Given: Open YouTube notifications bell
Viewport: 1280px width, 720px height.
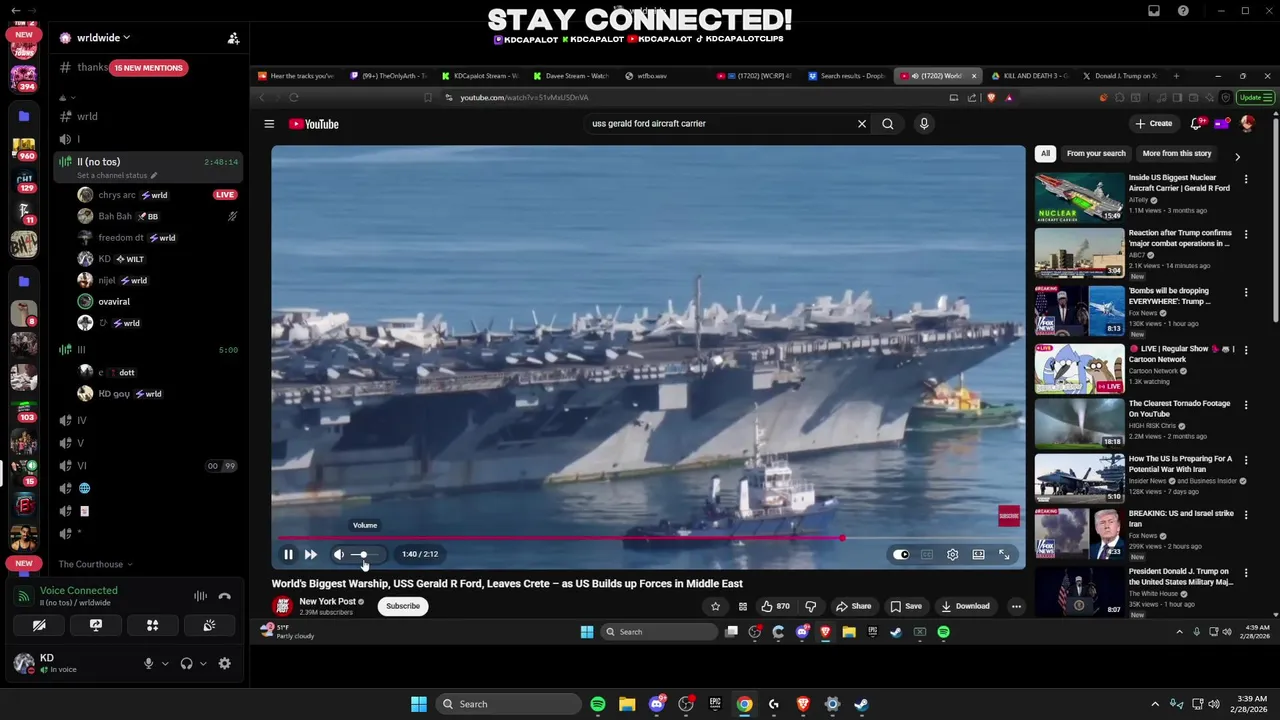Looking at the screenshot, I should click(1196, 124).
